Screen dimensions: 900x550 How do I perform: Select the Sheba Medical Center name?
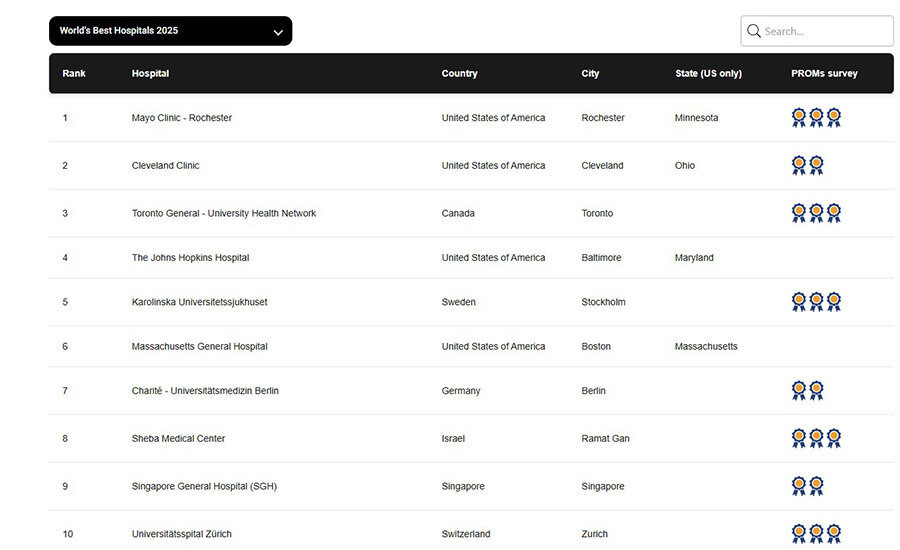[179, 439]
